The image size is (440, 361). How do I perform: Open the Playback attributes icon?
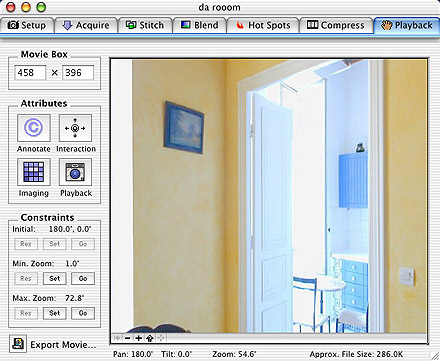click(75, 172)
